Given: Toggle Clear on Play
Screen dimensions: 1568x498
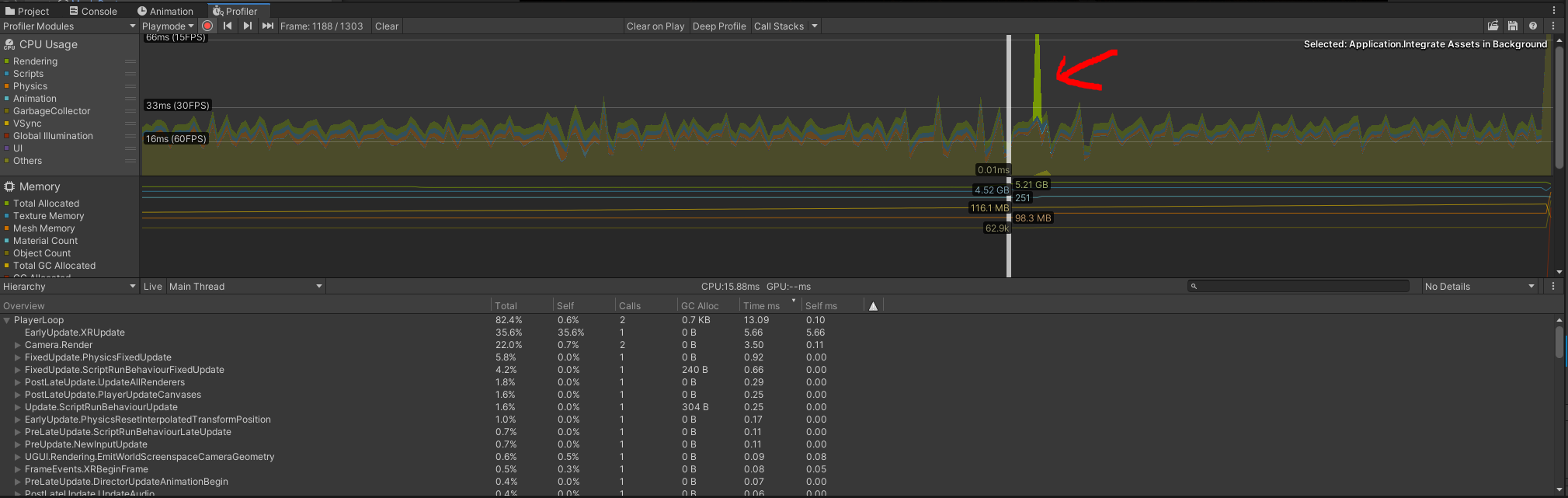Looking at the screenshot, I should point(655,26).
